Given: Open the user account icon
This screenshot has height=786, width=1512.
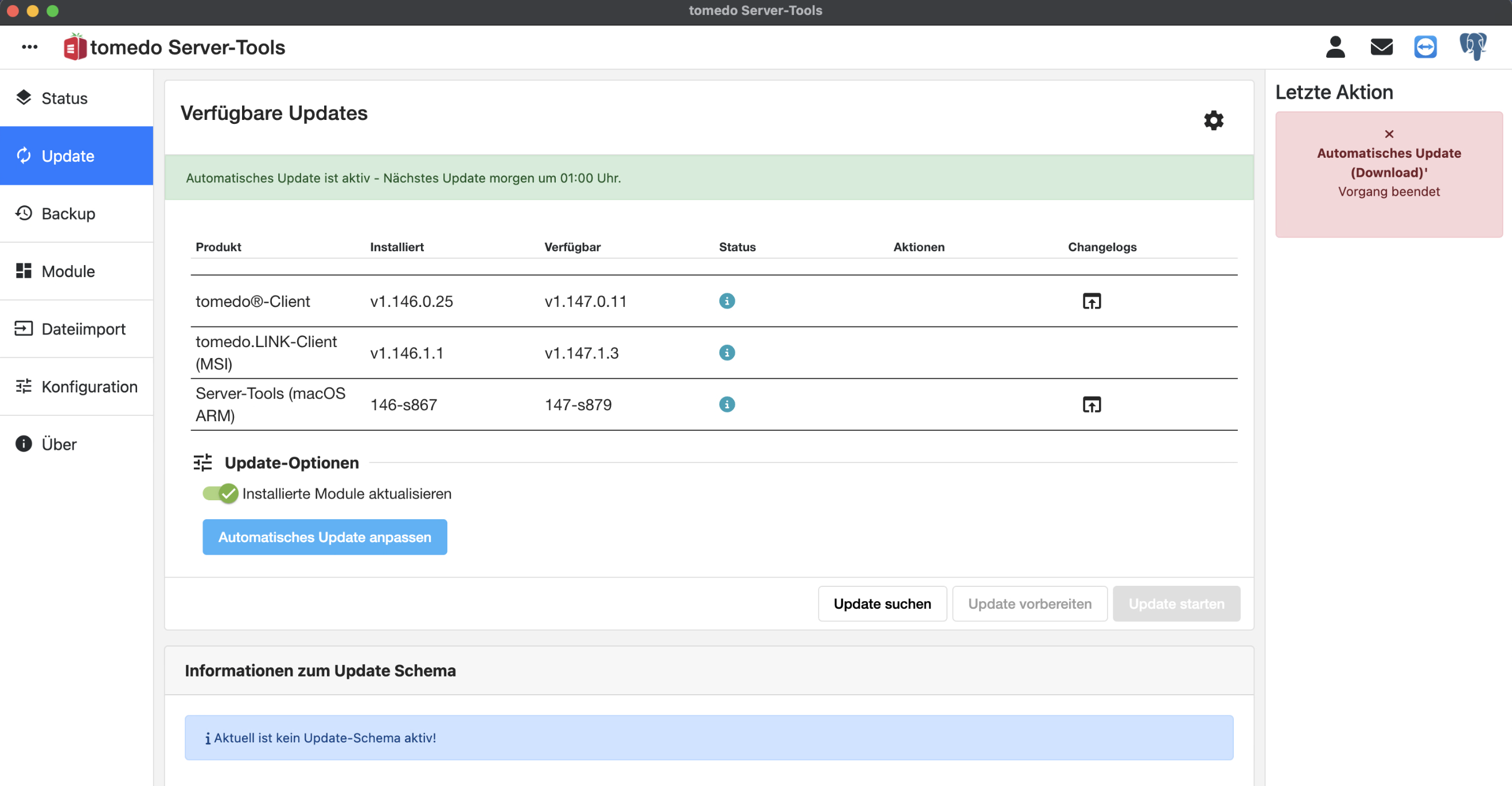Looking at the screenshot, I should click(x=1335, y=47).
